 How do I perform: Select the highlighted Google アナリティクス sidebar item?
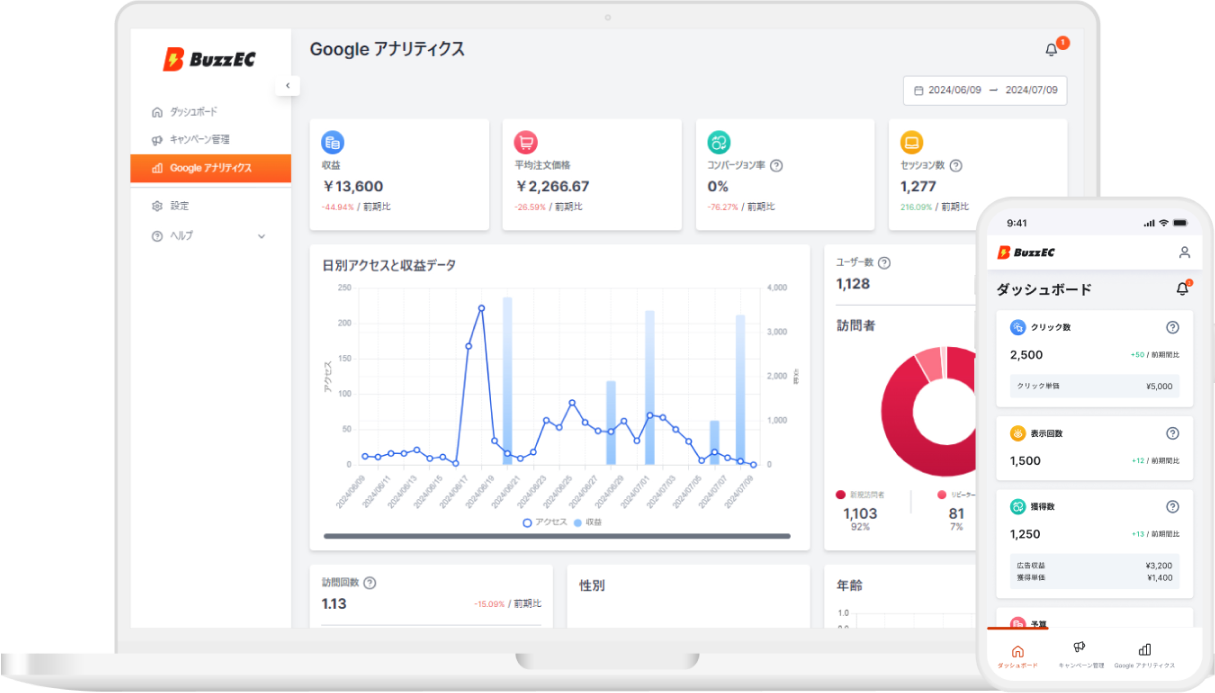pyautogui.click(x=210, y=168)
